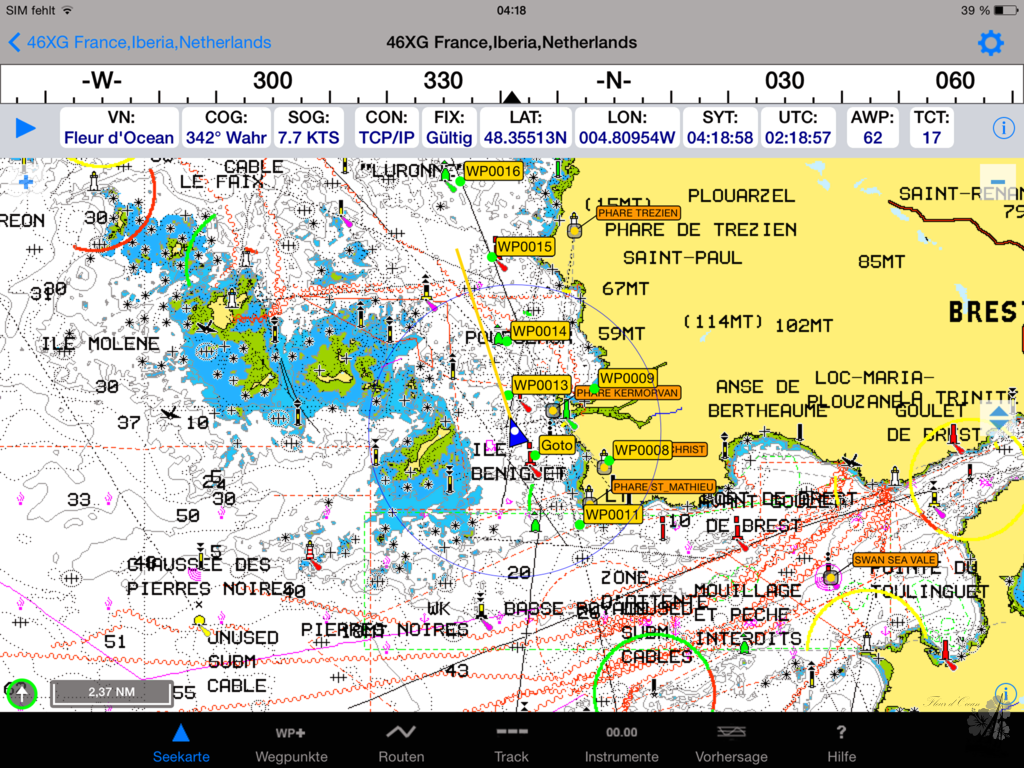
Task: Switch to the Routen tab
Action: coord(401,743)
